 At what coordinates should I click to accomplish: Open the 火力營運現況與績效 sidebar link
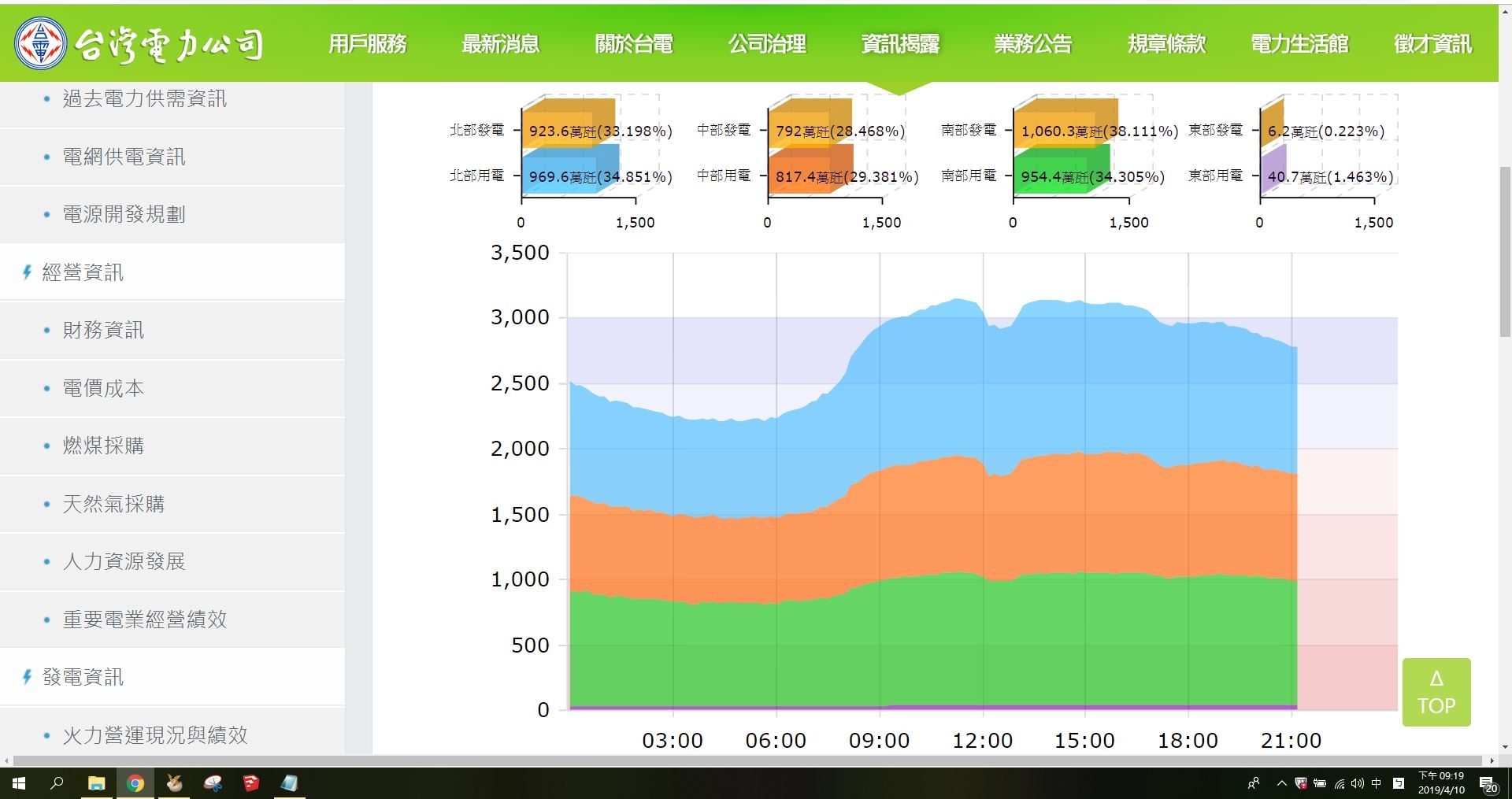click(155, 735)
